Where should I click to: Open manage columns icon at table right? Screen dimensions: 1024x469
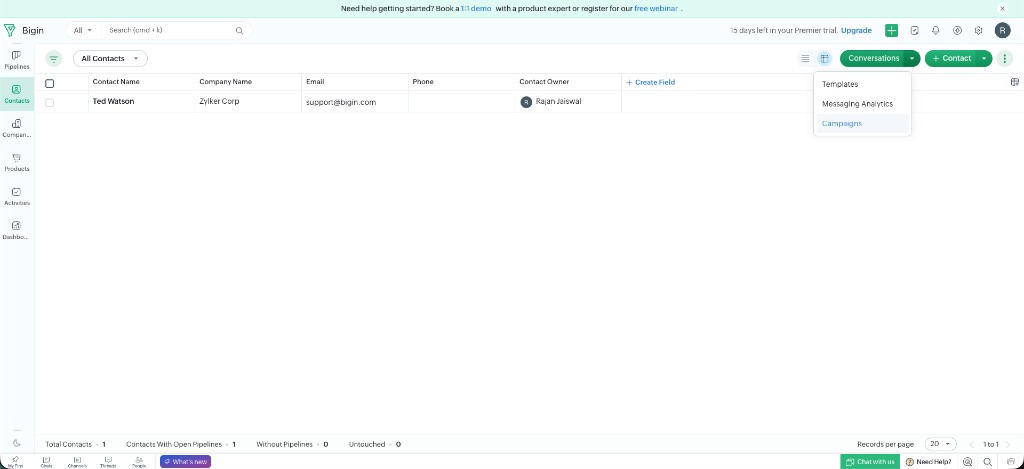coord(1014,82)
